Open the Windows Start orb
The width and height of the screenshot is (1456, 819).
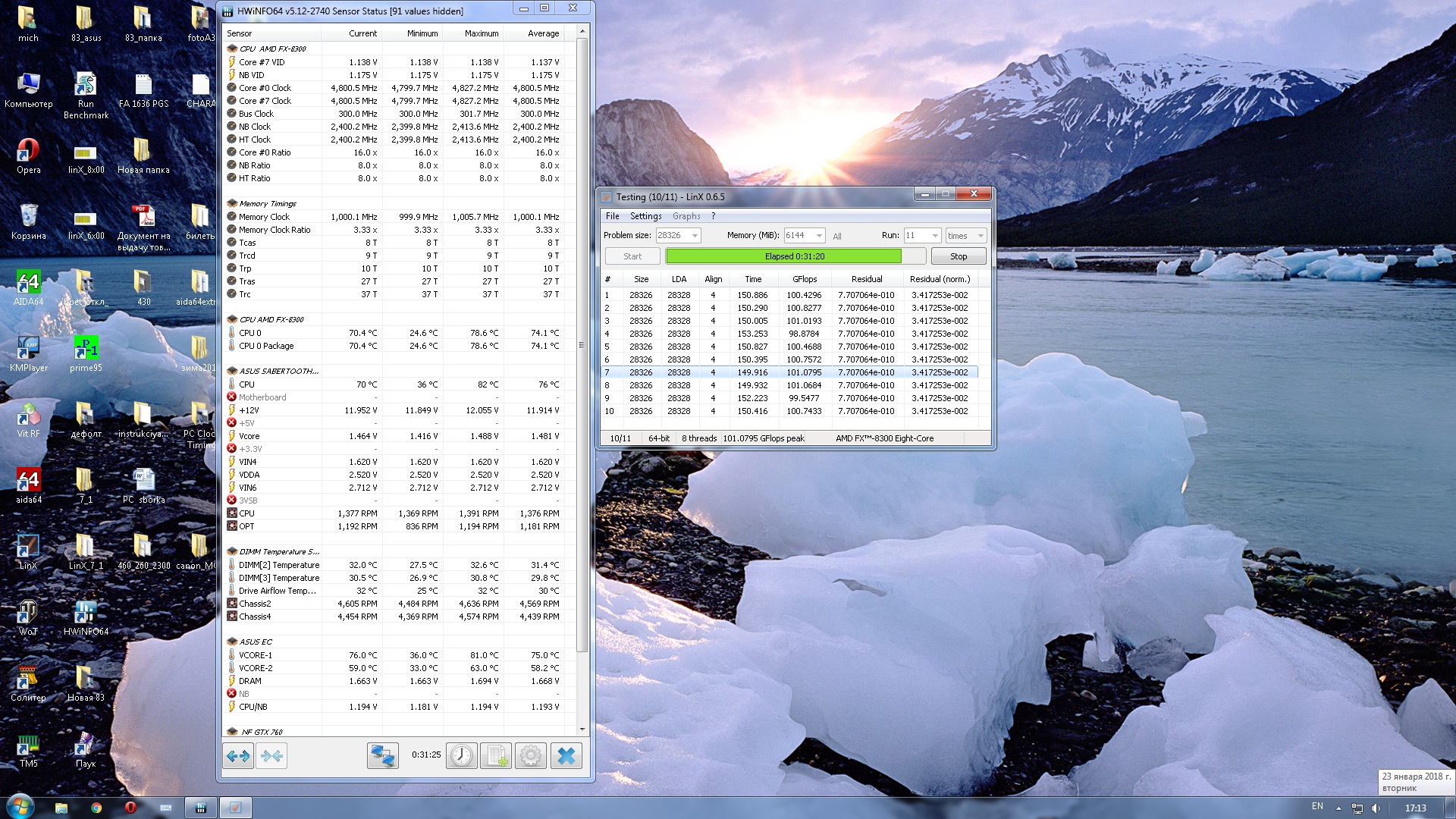tap(20, 807)
